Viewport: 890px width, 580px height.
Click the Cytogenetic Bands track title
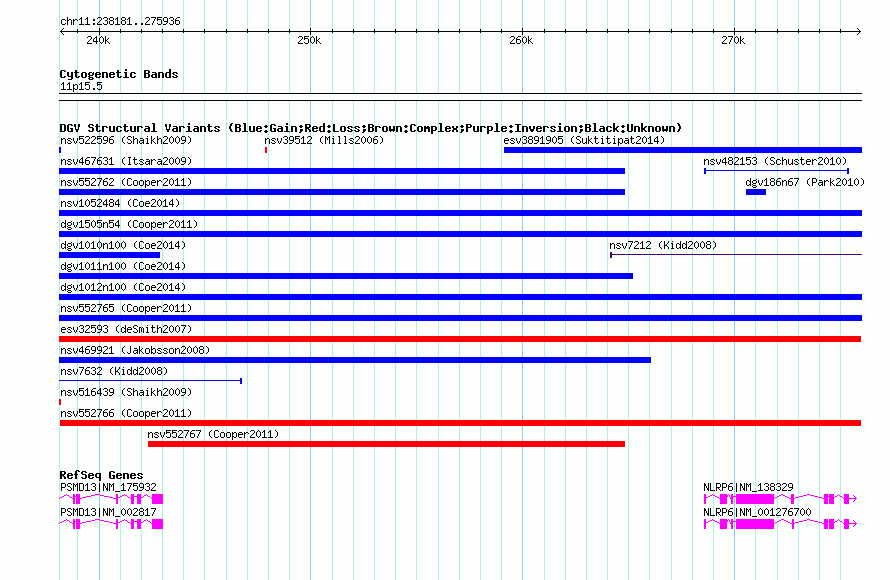(119, 74)
